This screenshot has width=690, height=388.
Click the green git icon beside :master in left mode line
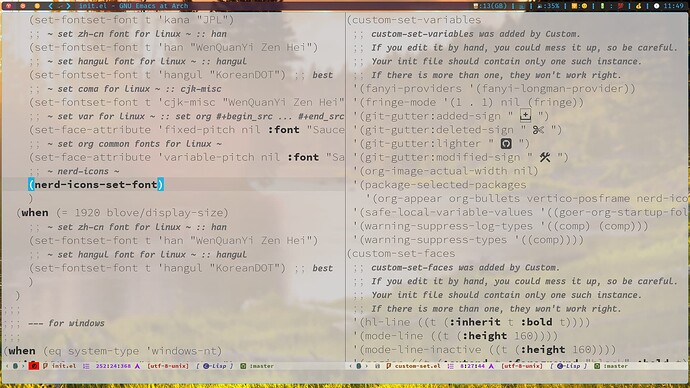(243, 366)
